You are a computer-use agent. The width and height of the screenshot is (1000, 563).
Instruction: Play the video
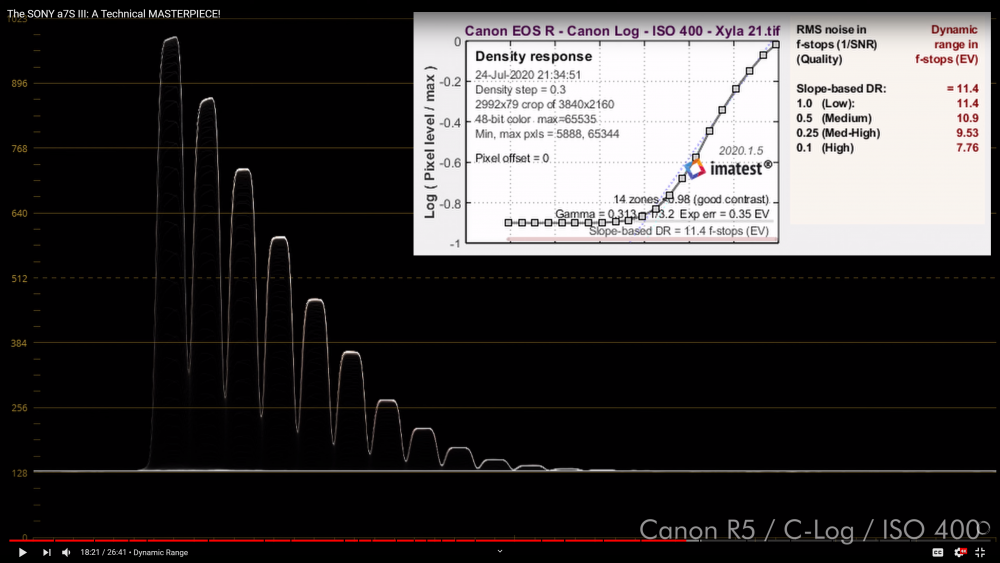22,552
